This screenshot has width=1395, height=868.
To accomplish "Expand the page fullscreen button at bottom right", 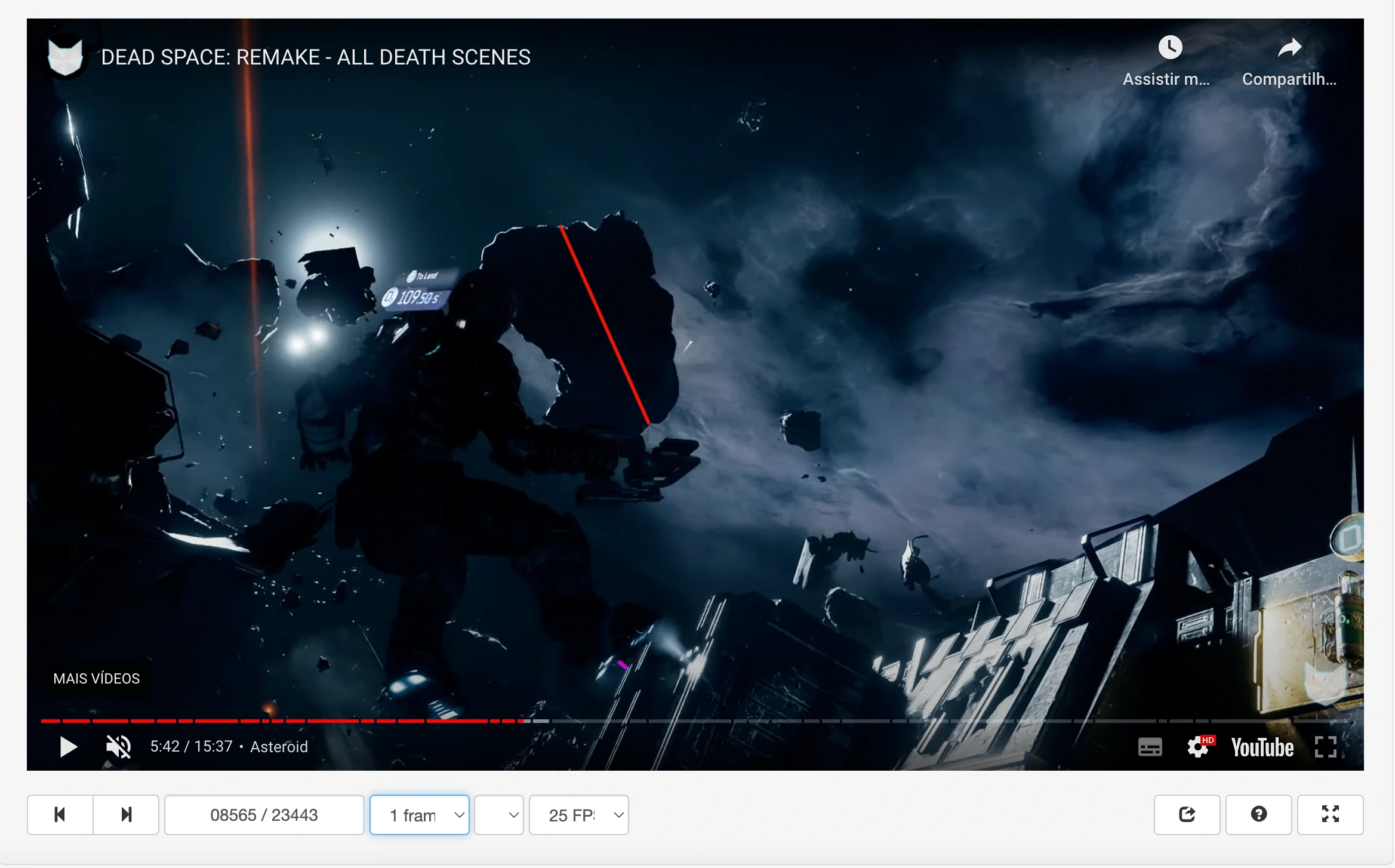I will (1330, 815).
